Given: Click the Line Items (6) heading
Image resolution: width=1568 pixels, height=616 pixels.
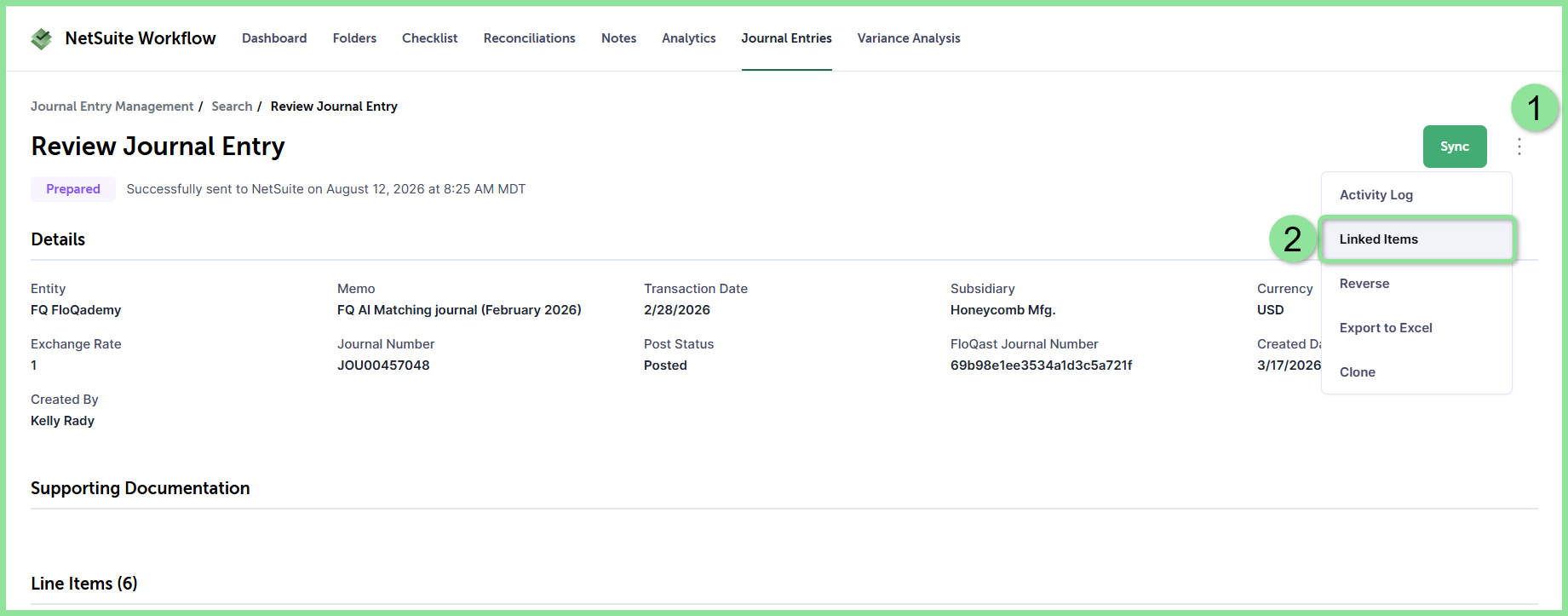Looking at the screenshot, I should [x=84, y=584].
